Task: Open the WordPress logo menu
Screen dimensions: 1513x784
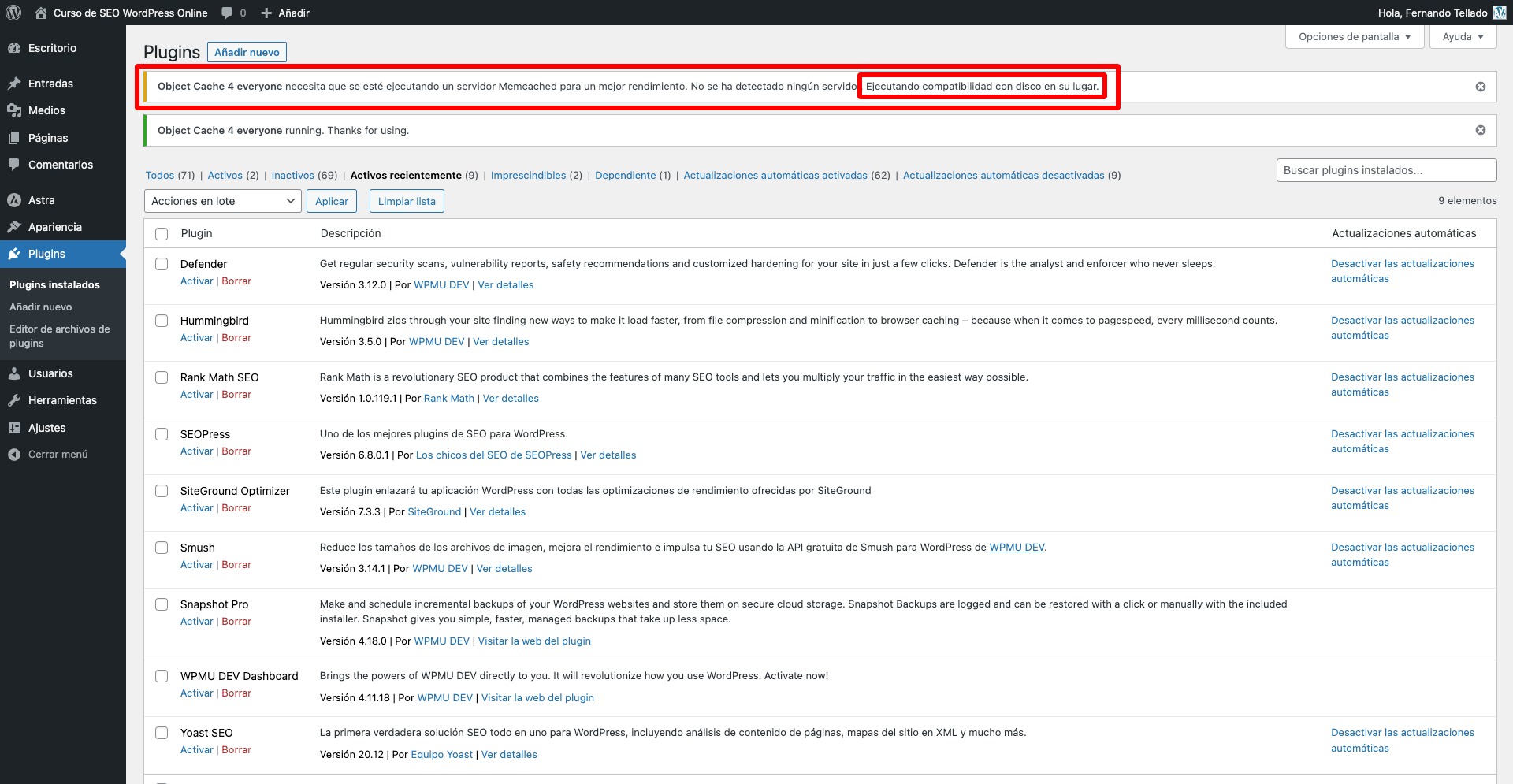Action: [13, 13]
